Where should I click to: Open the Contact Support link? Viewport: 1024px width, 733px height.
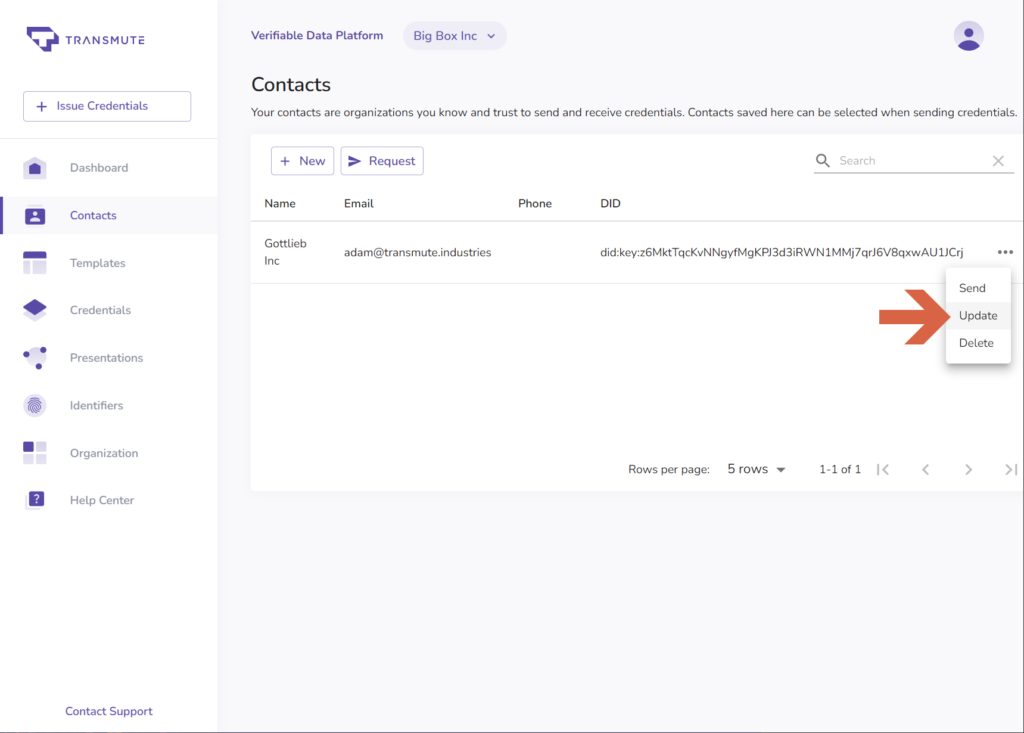[x=108, y=711]
